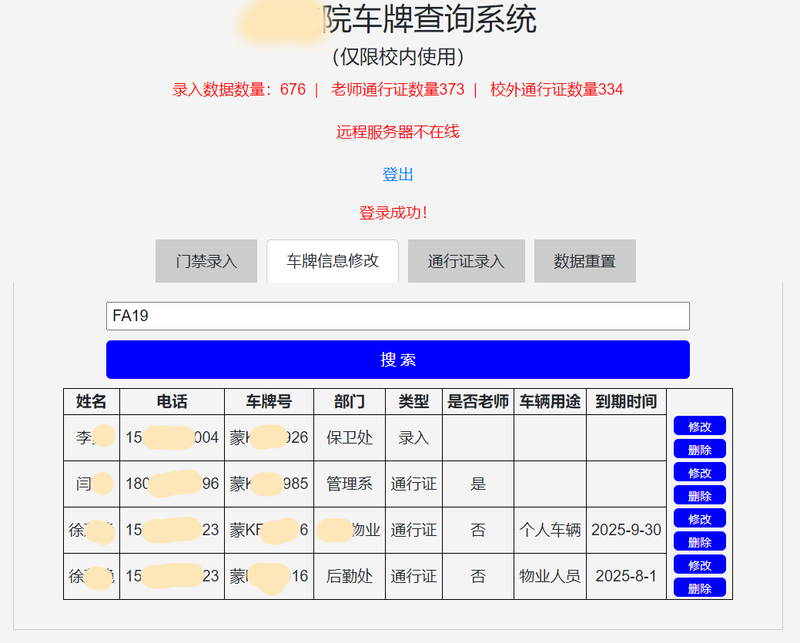Viewport: 800px width, 643px height.
Task: Click the 电话 column header
Action: click(x=172, y=402)
